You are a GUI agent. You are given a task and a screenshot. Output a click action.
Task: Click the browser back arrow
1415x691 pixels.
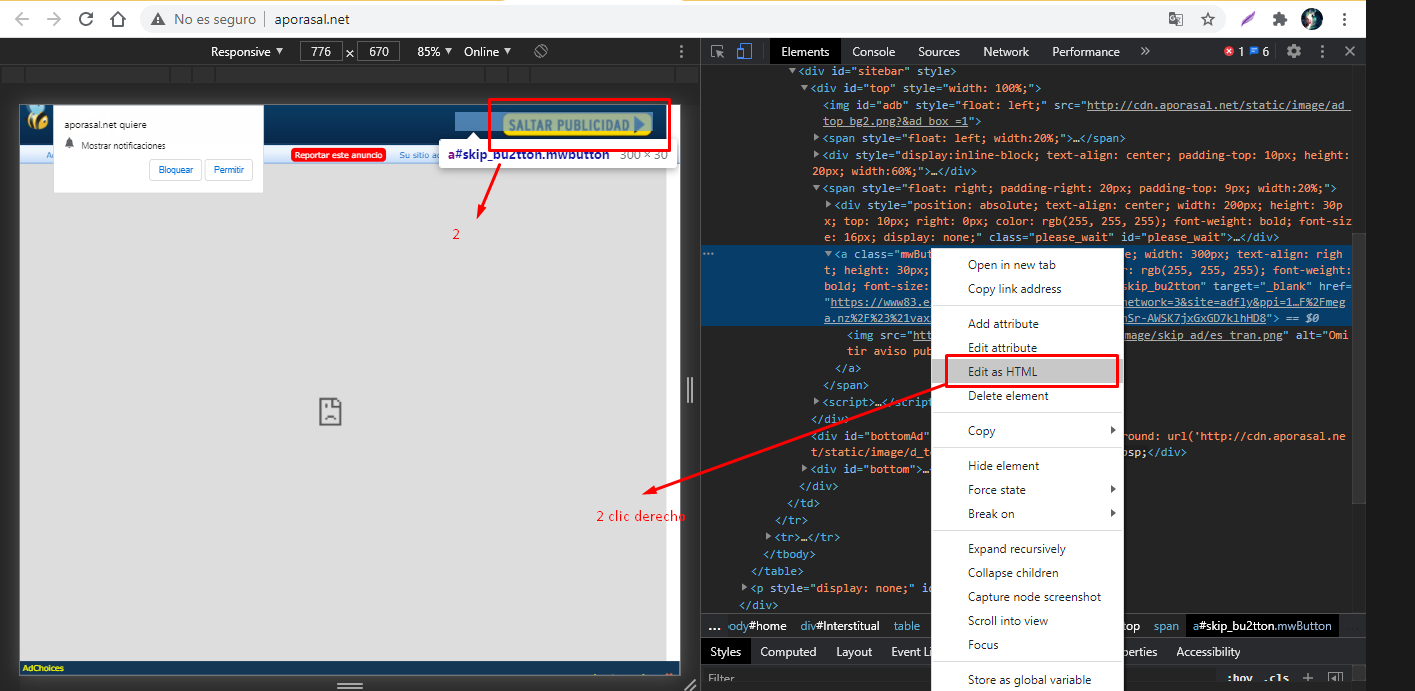22,19
